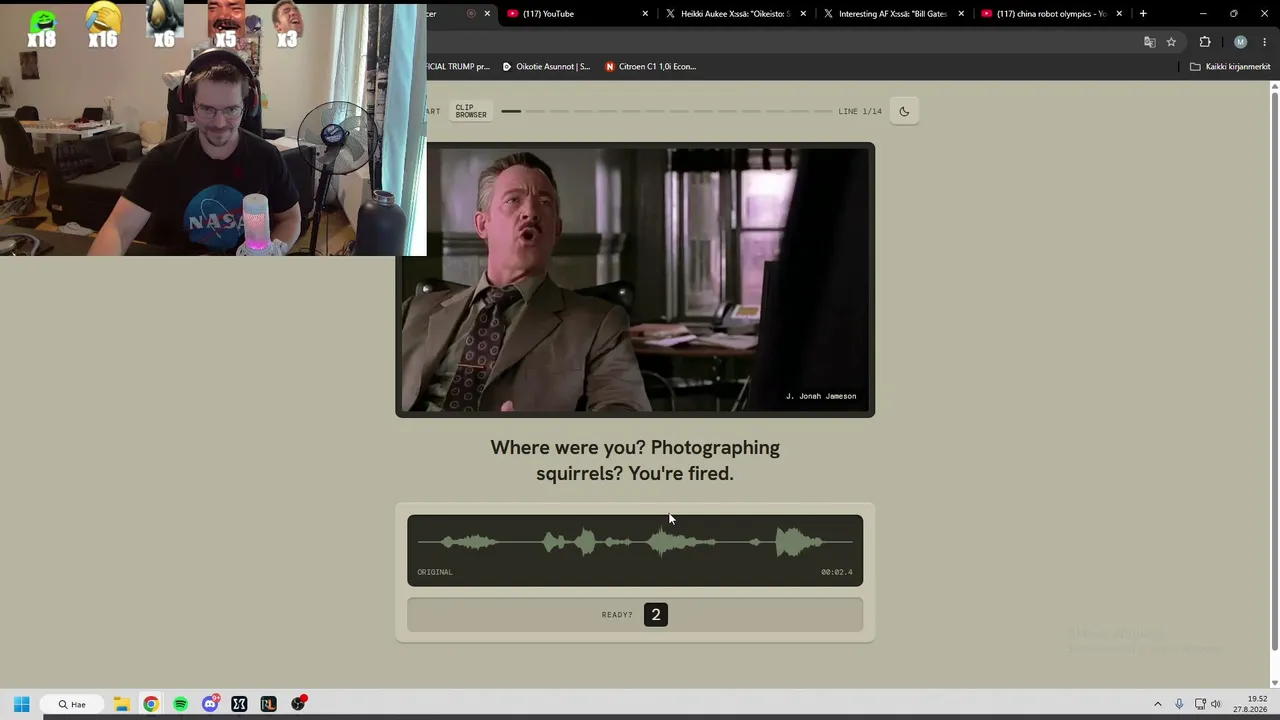
Task: Open the Kaikki kirjanmerkit bookmarks folder
Action: tap(1230, 67)
